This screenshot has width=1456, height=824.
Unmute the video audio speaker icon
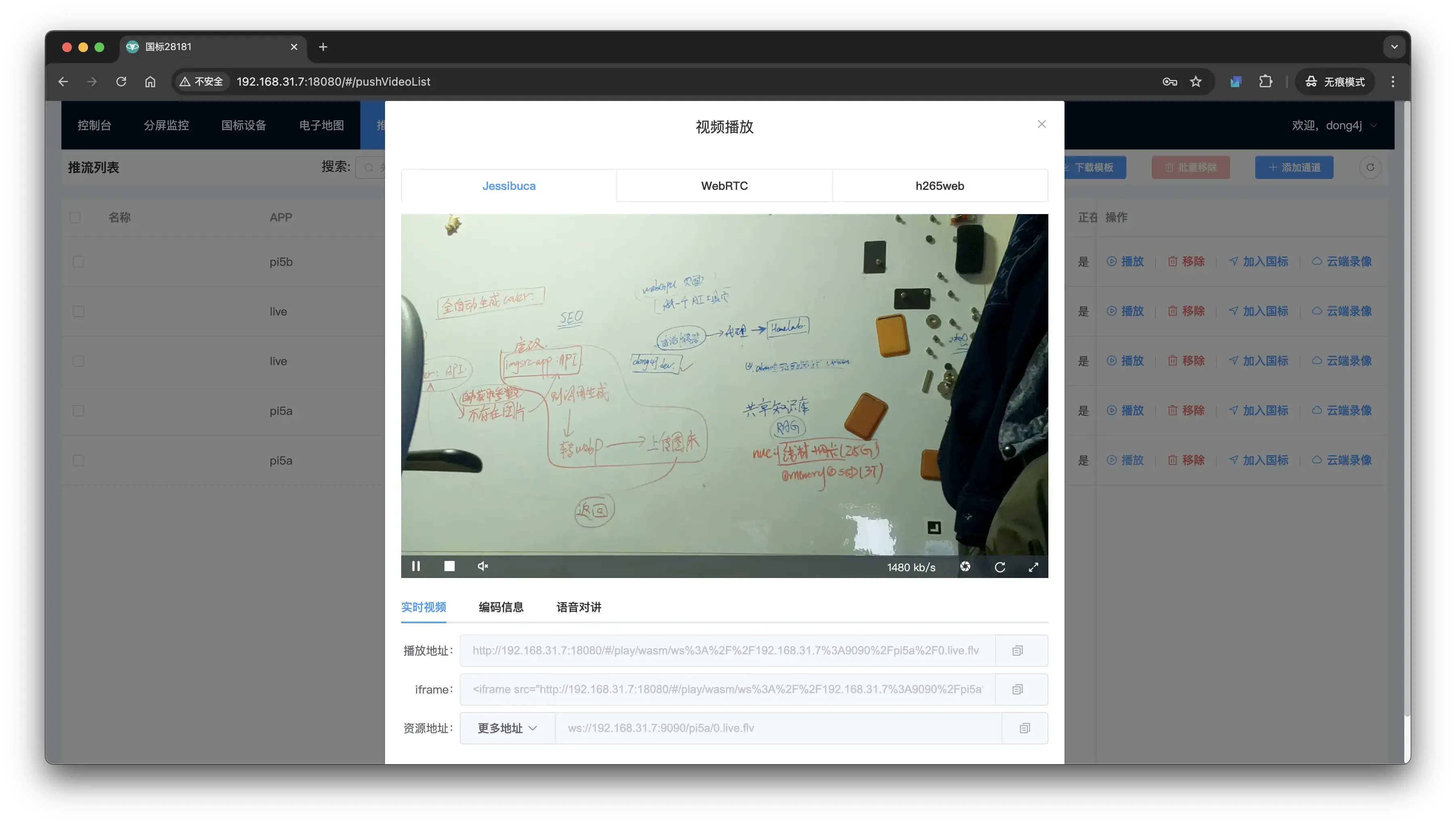[x=483, y=566]
